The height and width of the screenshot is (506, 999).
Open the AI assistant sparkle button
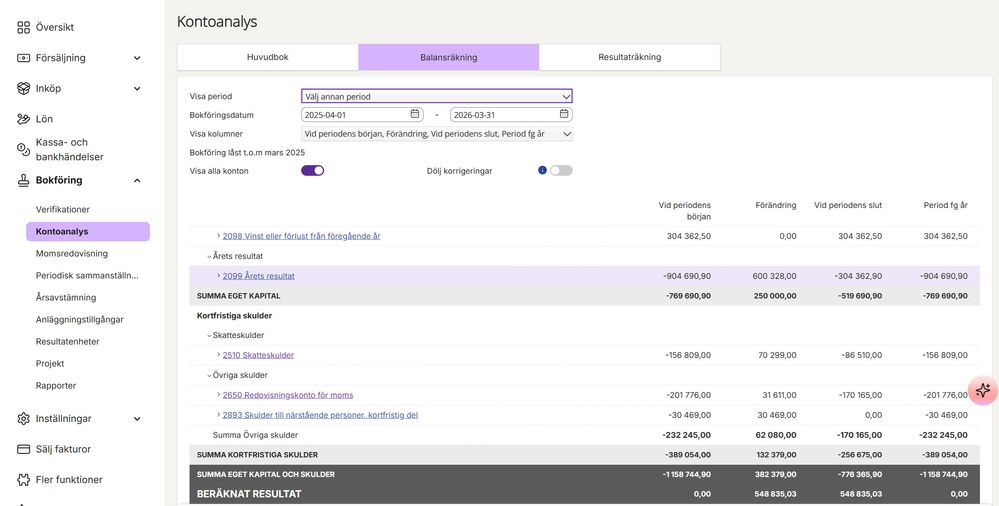pos(982,390)
